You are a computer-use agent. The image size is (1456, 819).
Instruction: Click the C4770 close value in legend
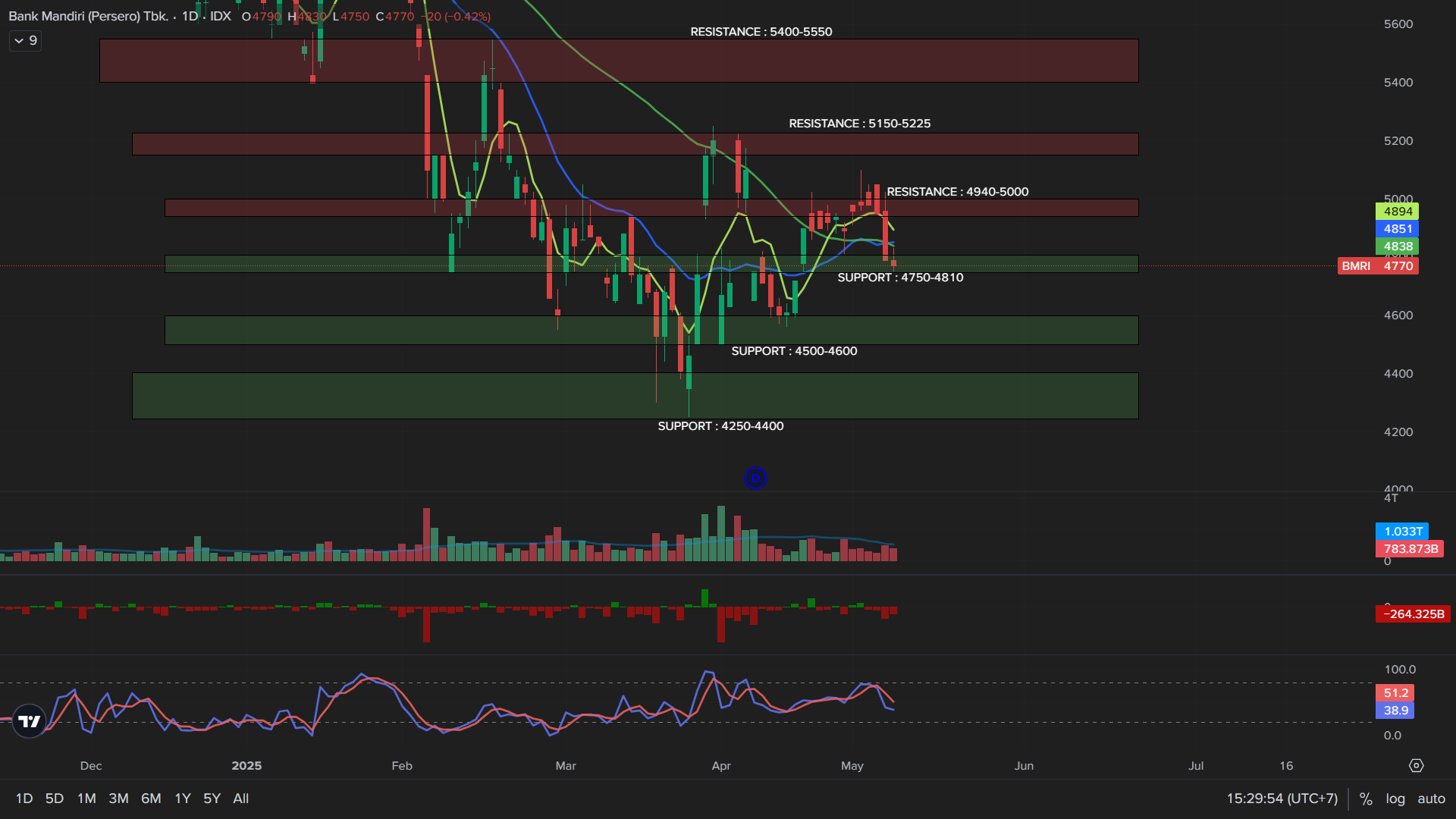click(x=395, y=16)
